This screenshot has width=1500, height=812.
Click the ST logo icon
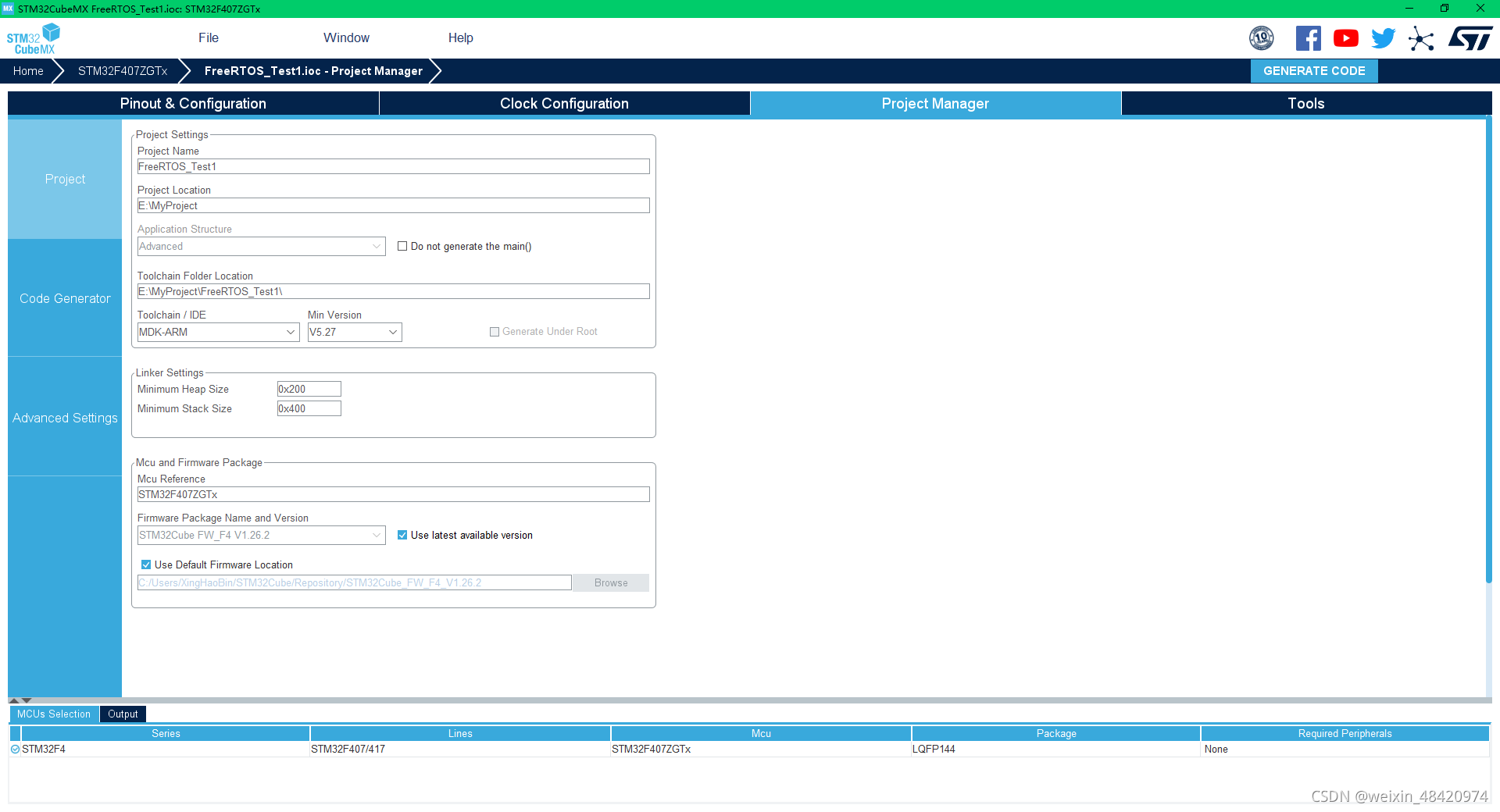[1470, 38]
